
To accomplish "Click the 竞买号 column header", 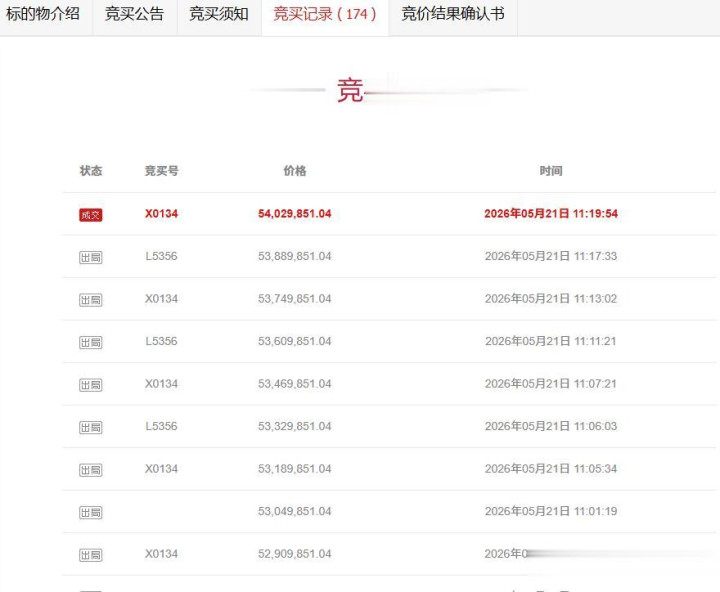I will [x=162, y=171].
